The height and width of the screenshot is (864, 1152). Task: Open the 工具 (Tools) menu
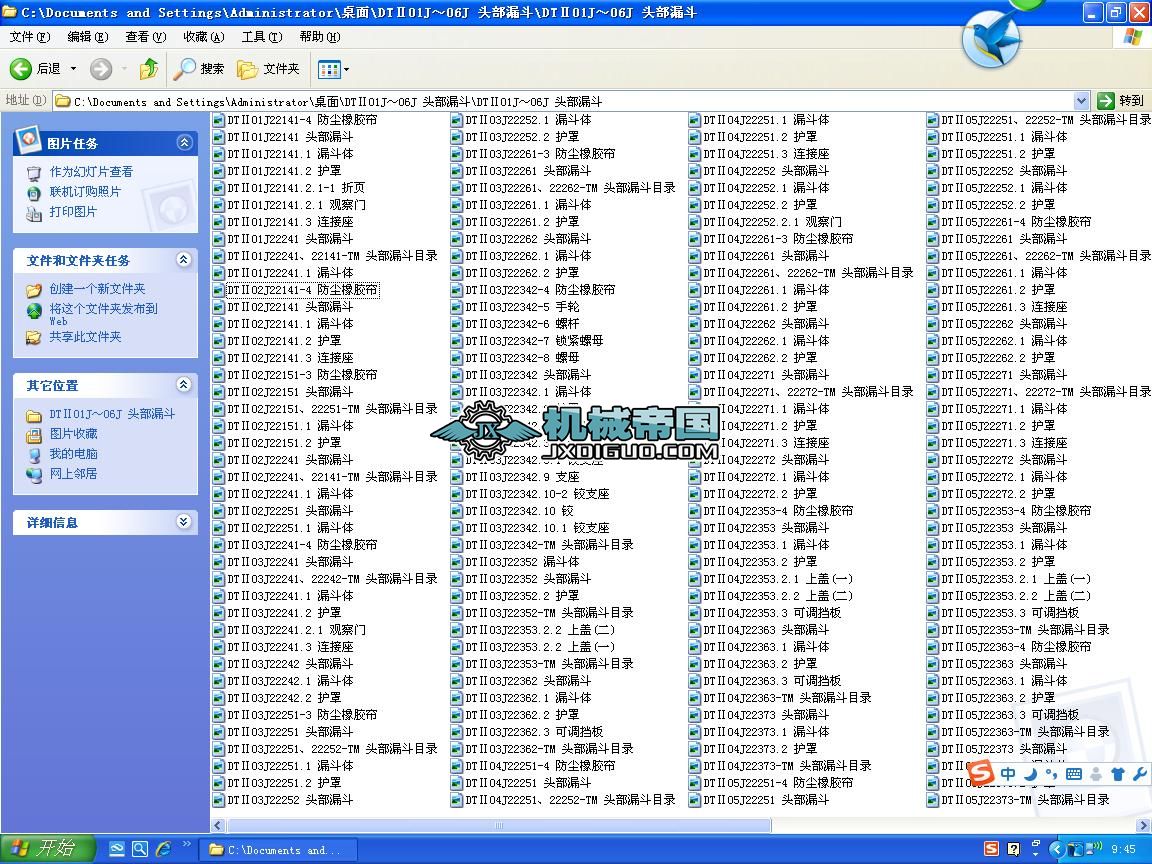[x=261, y=37]
